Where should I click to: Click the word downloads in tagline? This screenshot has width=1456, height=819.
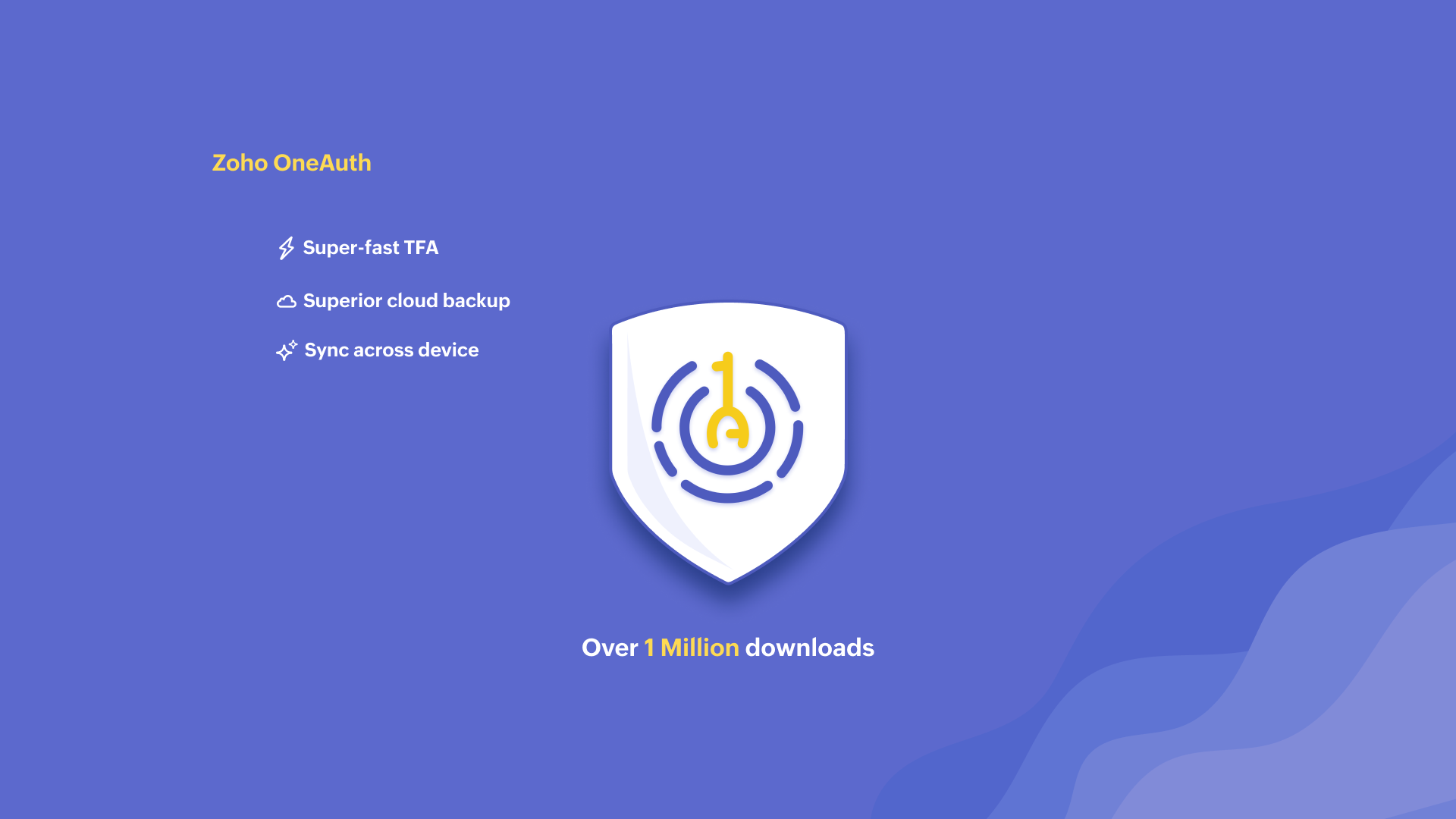(809, 648)
